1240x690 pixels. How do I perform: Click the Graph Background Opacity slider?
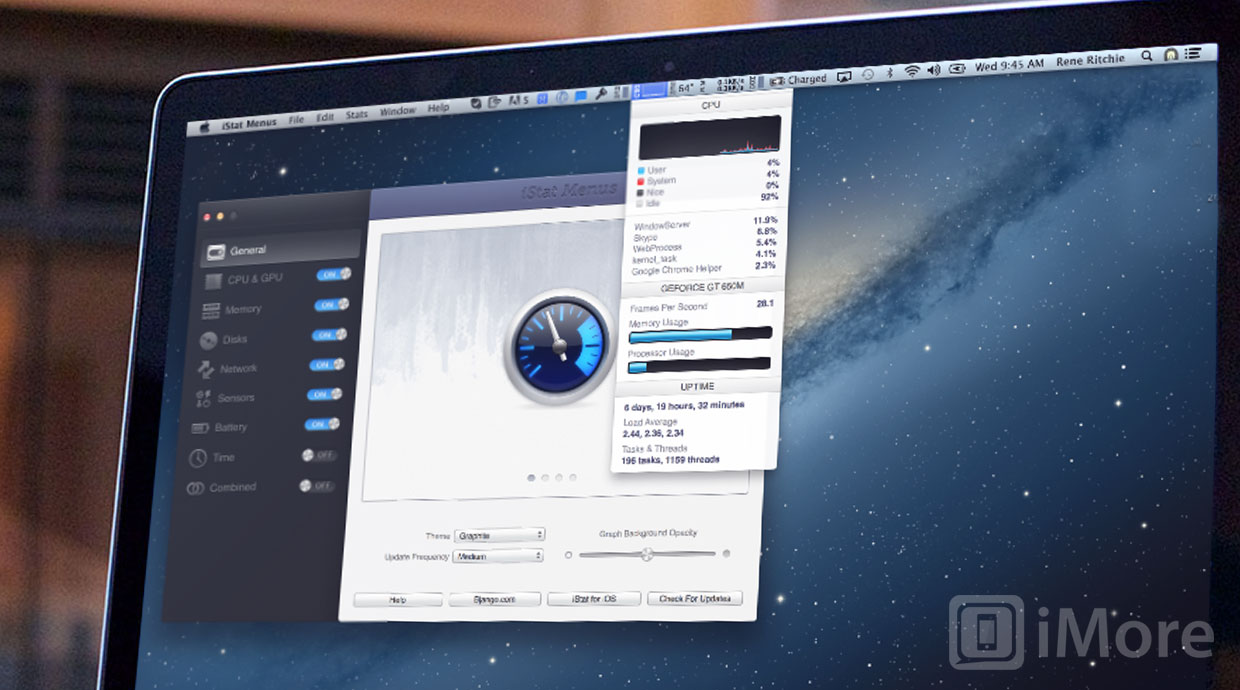(x=647, y=554)
